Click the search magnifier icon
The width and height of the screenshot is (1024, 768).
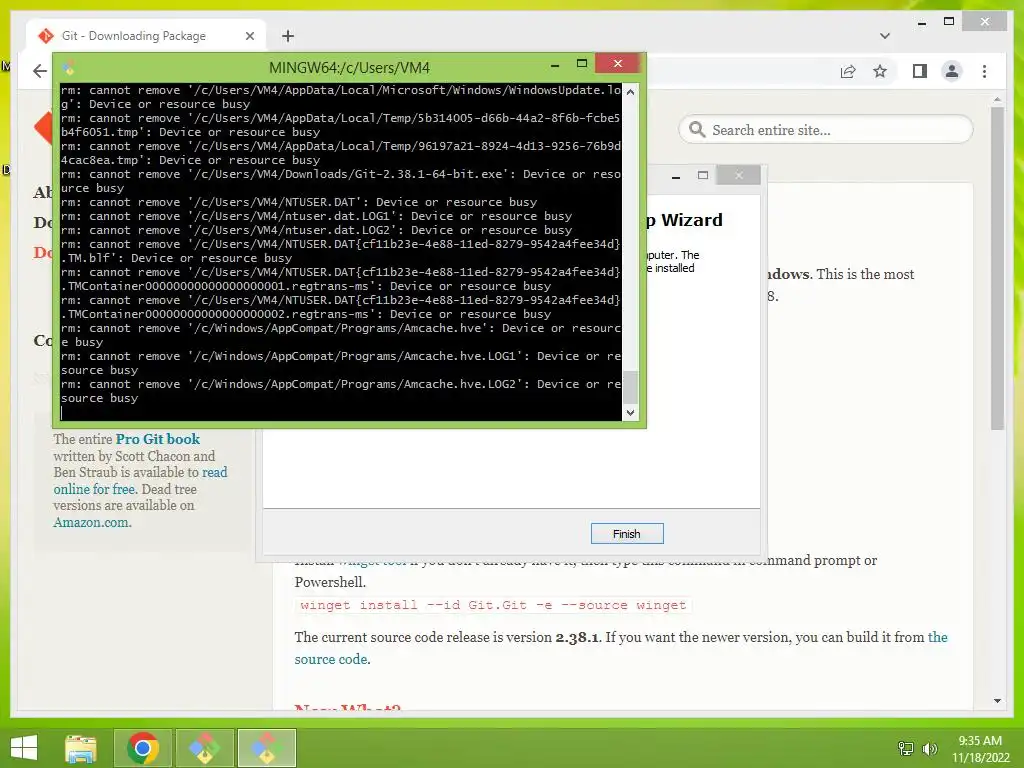click(697, 129)
